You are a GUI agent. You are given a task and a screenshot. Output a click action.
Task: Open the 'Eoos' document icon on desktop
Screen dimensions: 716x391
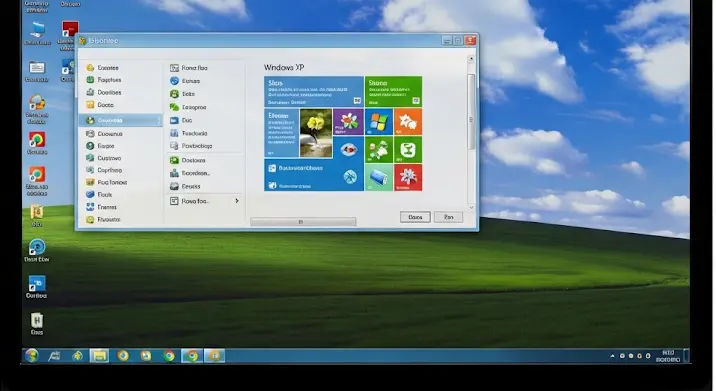pos(37,324)
